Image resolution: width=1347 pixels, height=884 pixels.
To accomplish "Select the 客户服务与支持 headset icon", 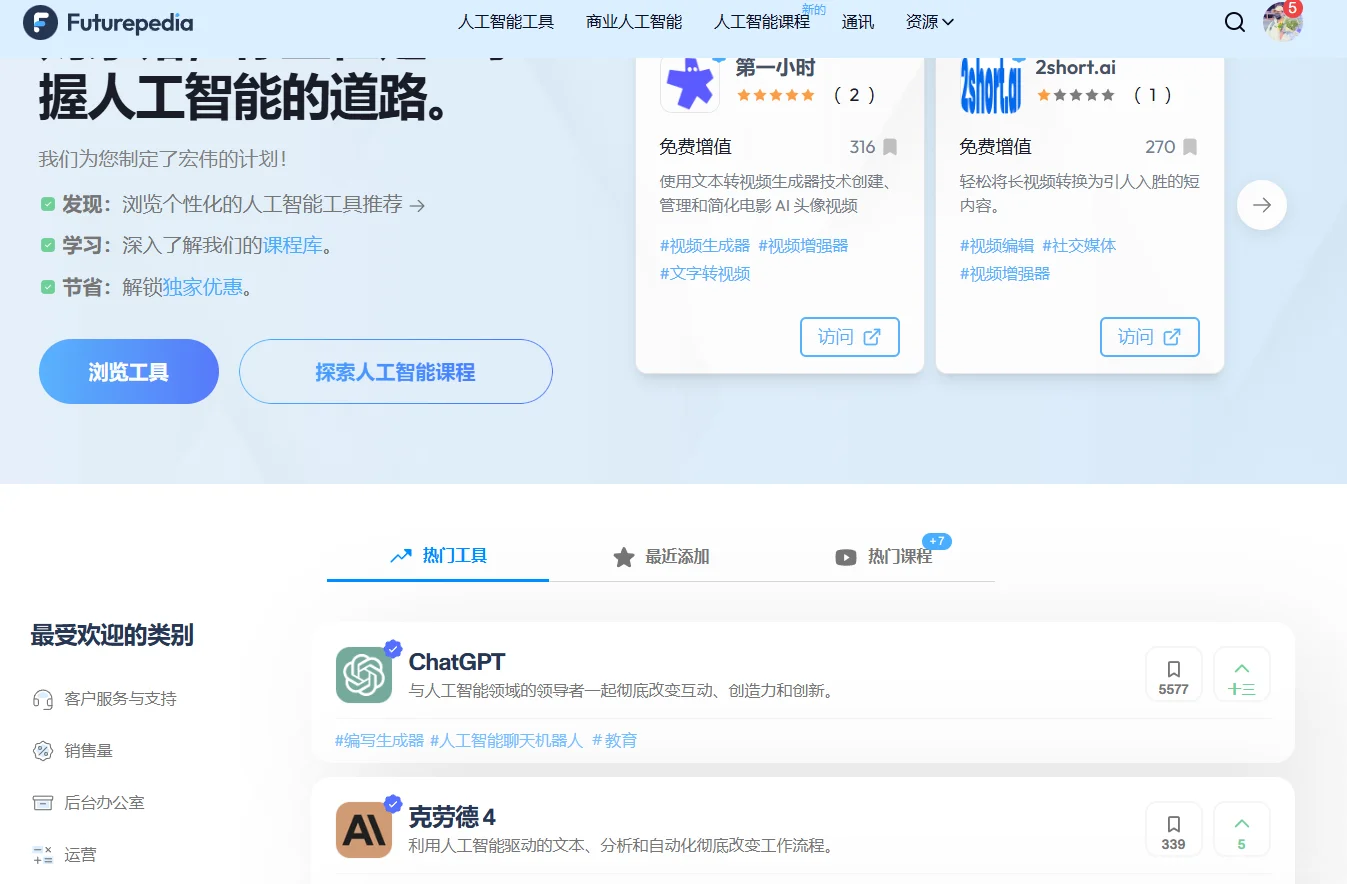I will (40, 698).
